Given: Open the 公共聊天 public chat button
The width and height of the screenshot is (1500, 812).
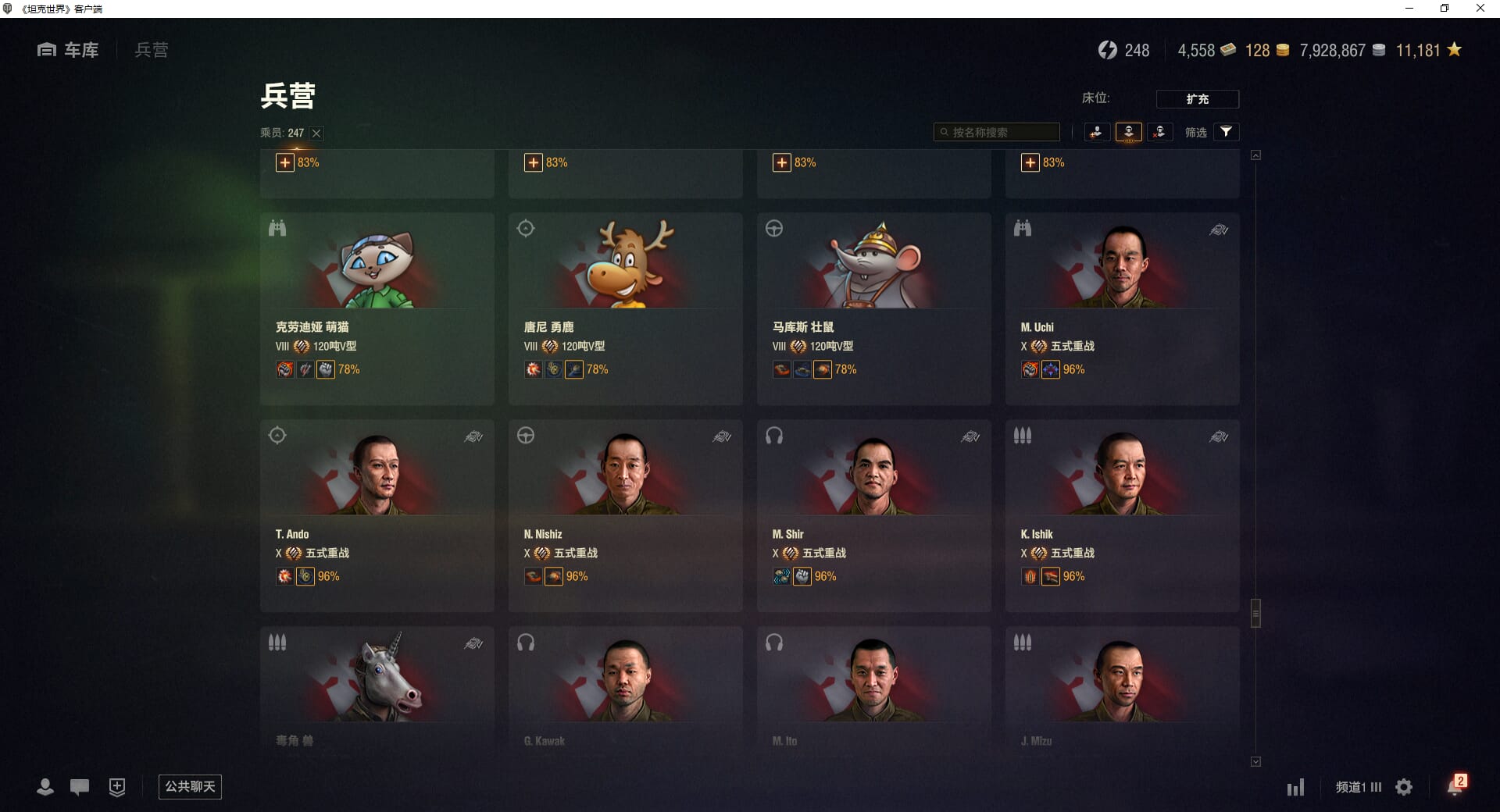Looking at the screenshot, I should pyautogui.click(x=190, y=786).
